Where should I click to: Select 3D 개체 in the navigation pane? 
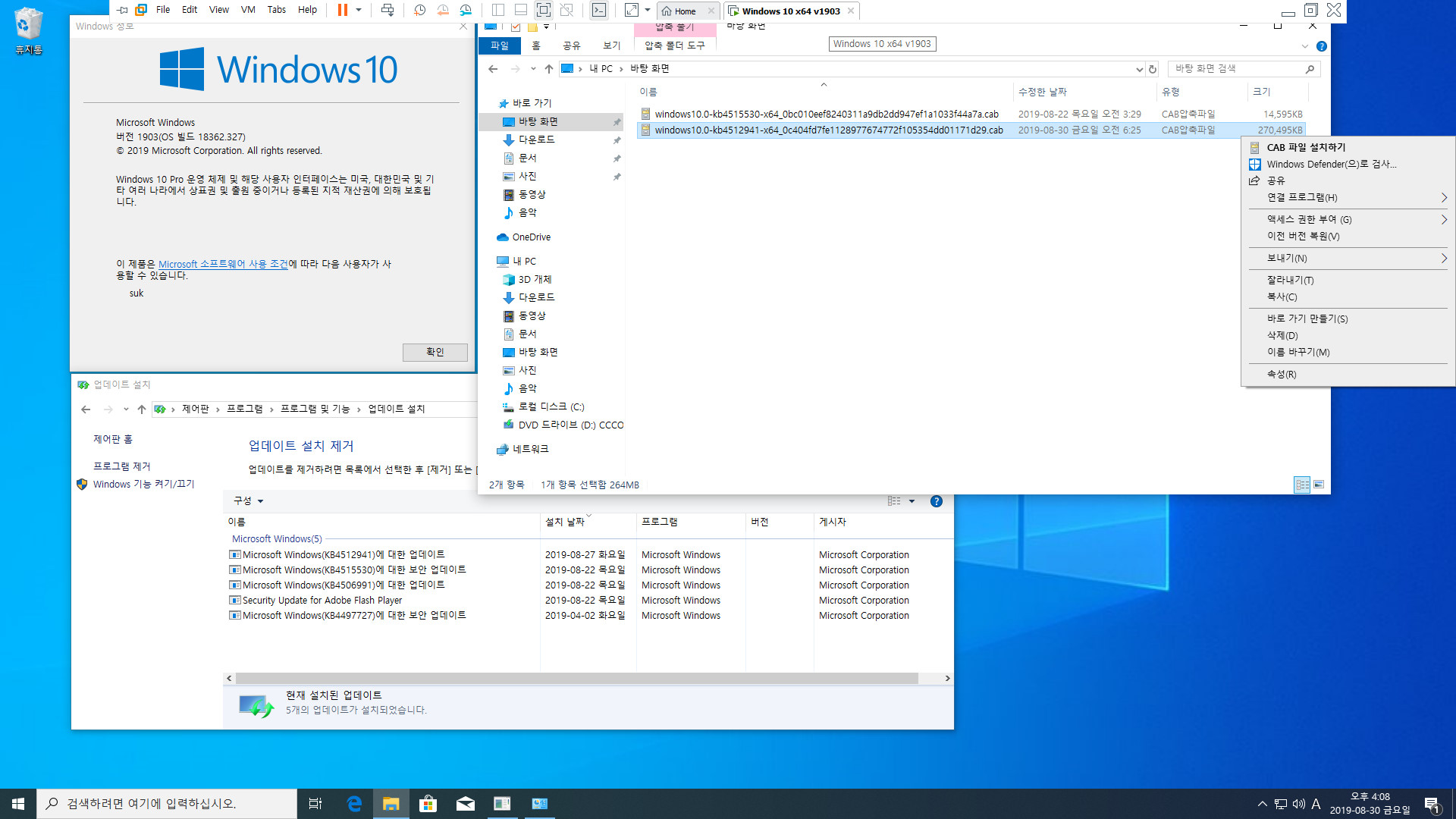(x=535, y=280)
